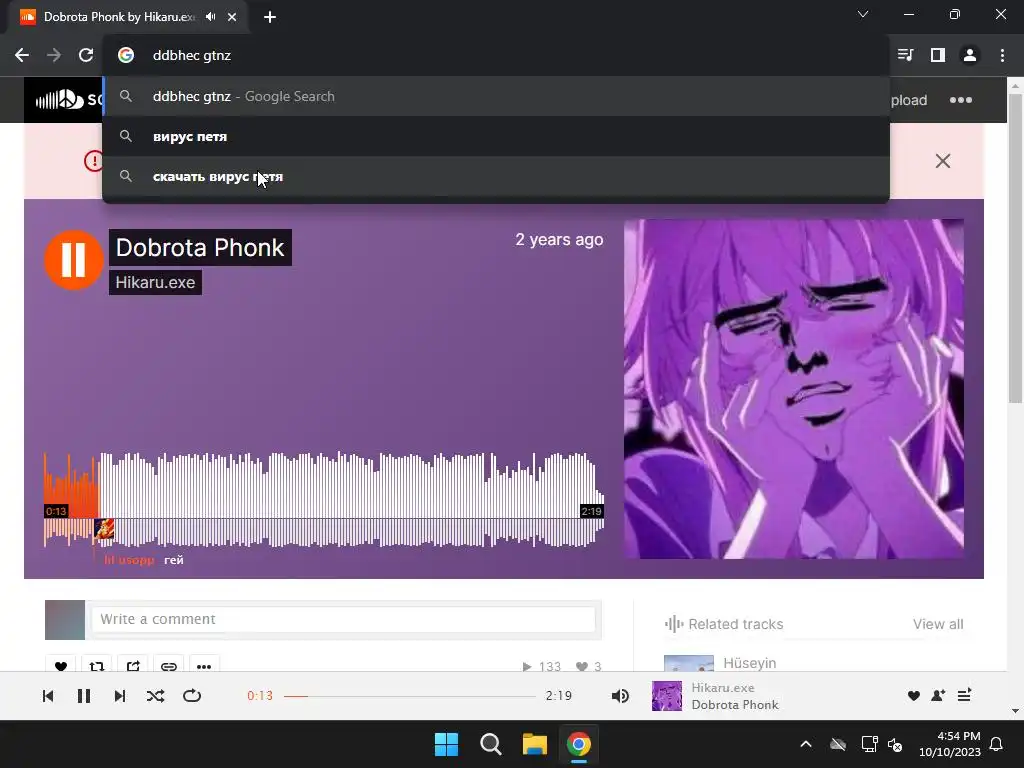Screen dimensions: 1024x768
Task: Close the Dobrota Phonk tab
Action: coord(232,17)
